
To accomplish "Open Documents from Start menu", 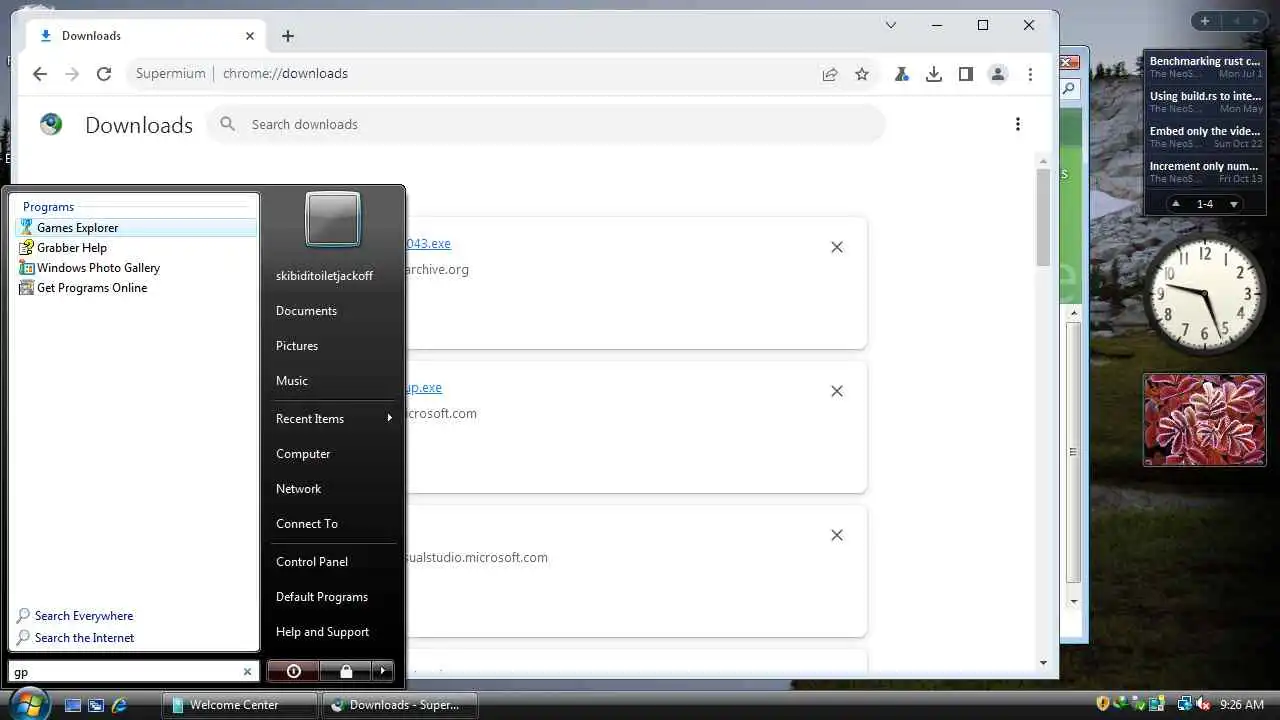I will click(333, 311).
